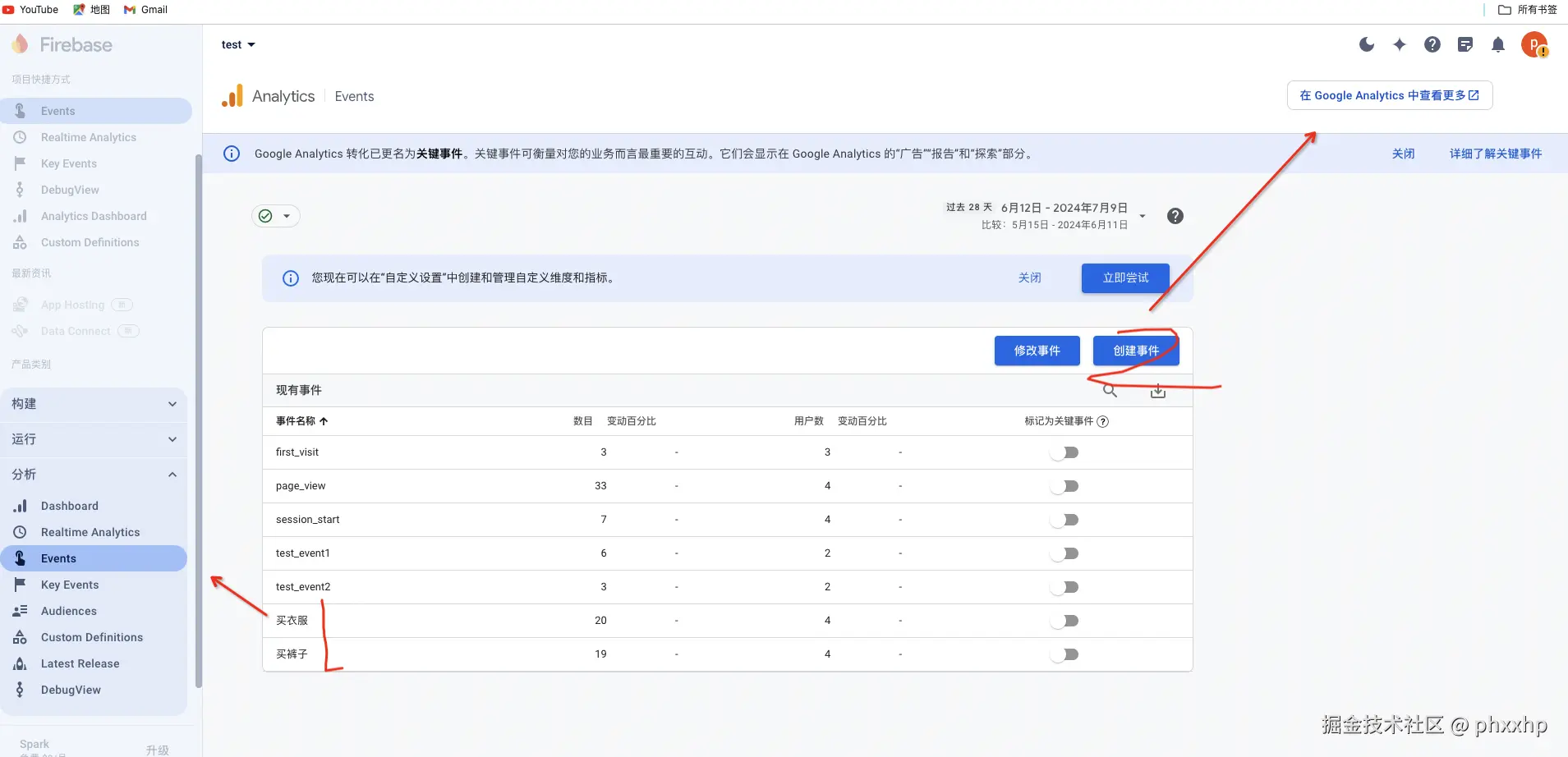Open the 所有书签 bookmarks folder

coord(1528,10)
